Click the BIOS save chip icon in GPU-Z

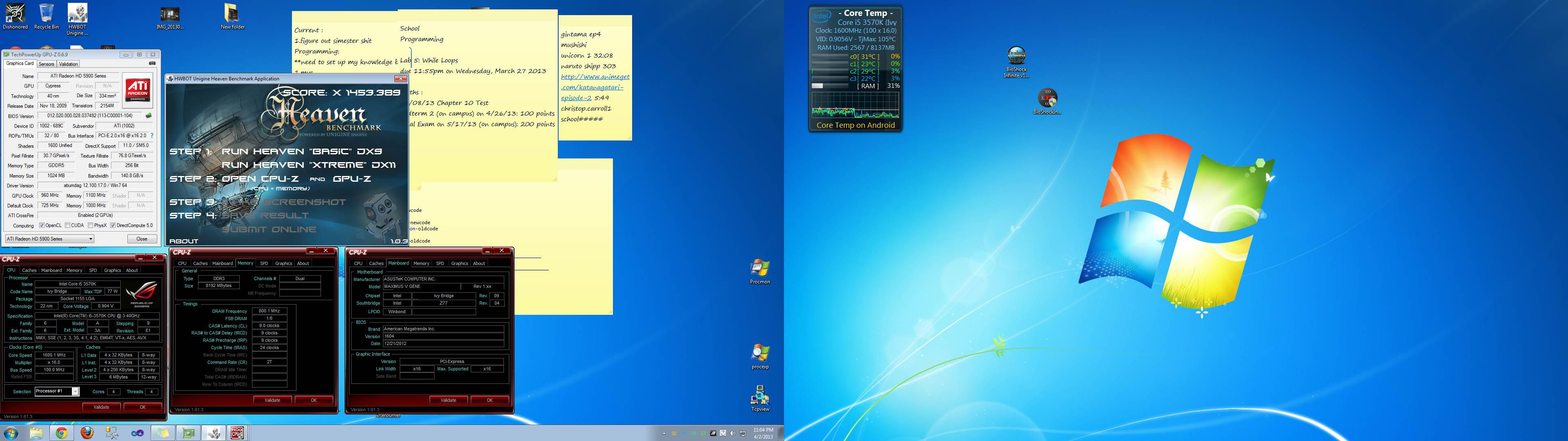149,116
